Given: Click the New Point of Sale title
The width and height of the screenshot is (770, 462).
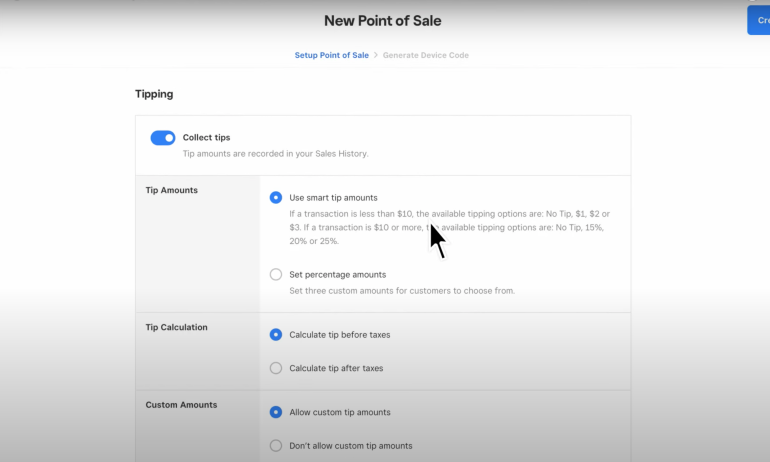Looking at the screenshot, I should click(x=382, y=20).
